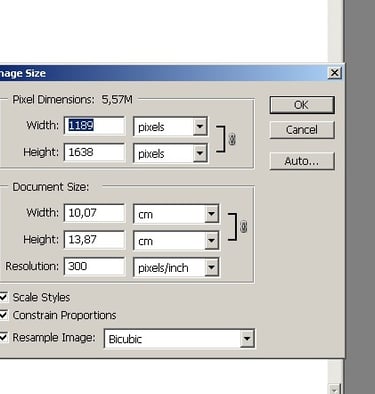
Task: Close the Image Size dialog
Action: click(334, 73)
